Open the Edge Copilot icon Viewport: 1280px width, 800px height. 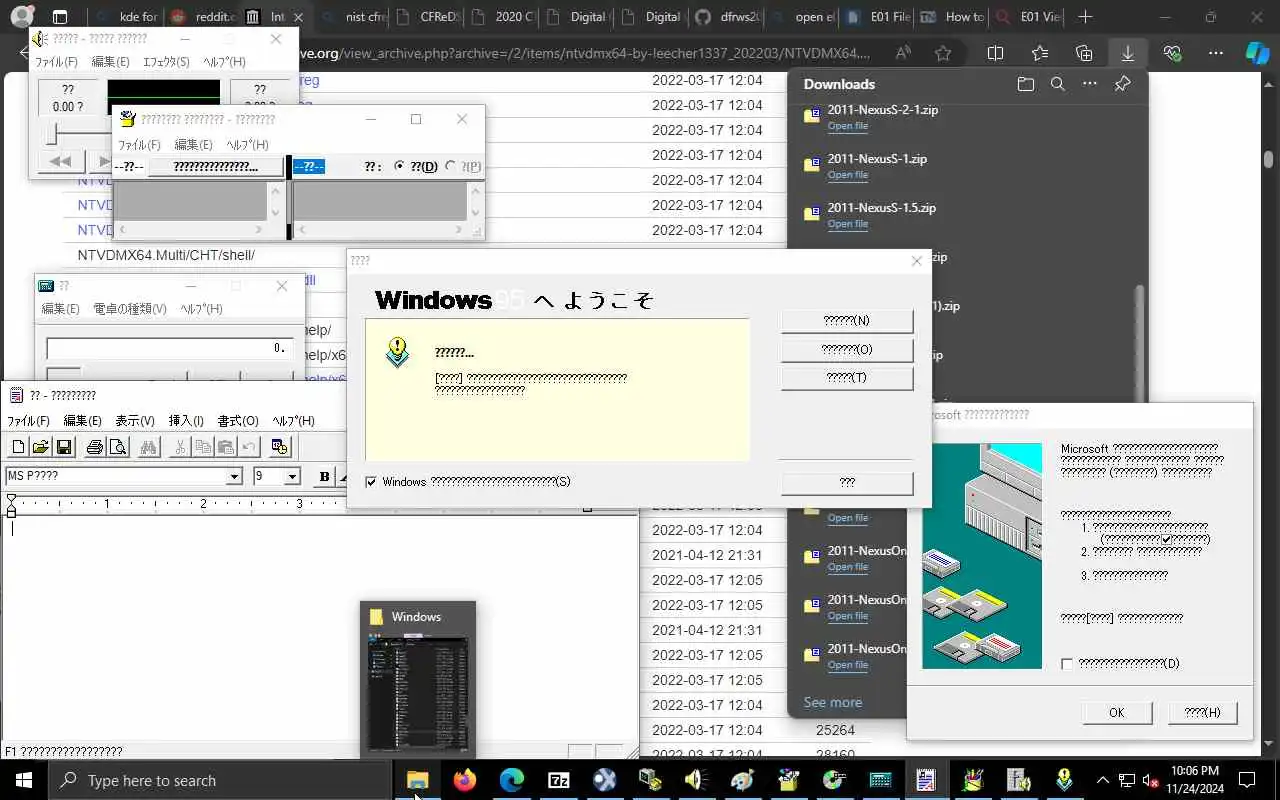[1257, 53]
